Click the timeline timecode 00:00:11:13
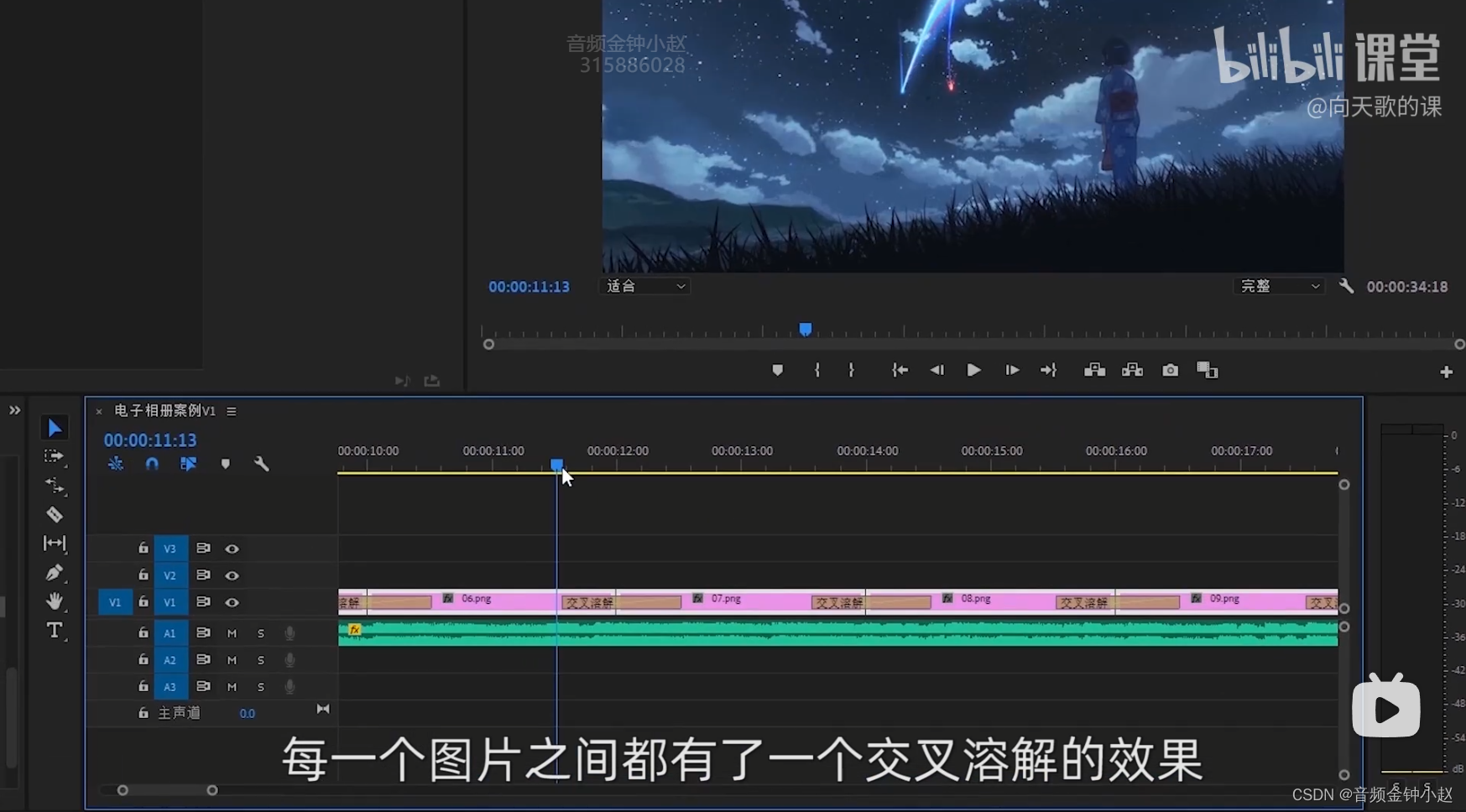Viewport: 1466px width, 812px height. point(150,440)
